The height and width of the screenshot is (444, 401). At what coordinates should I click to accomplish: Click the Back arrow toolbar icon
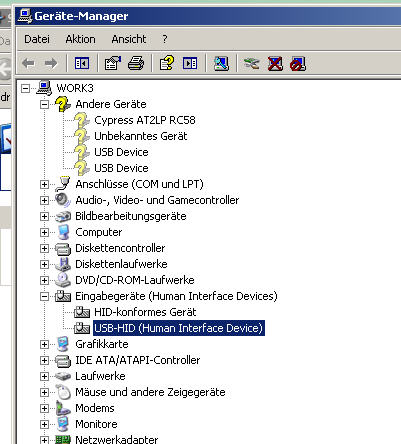click(x=28, y=63)
